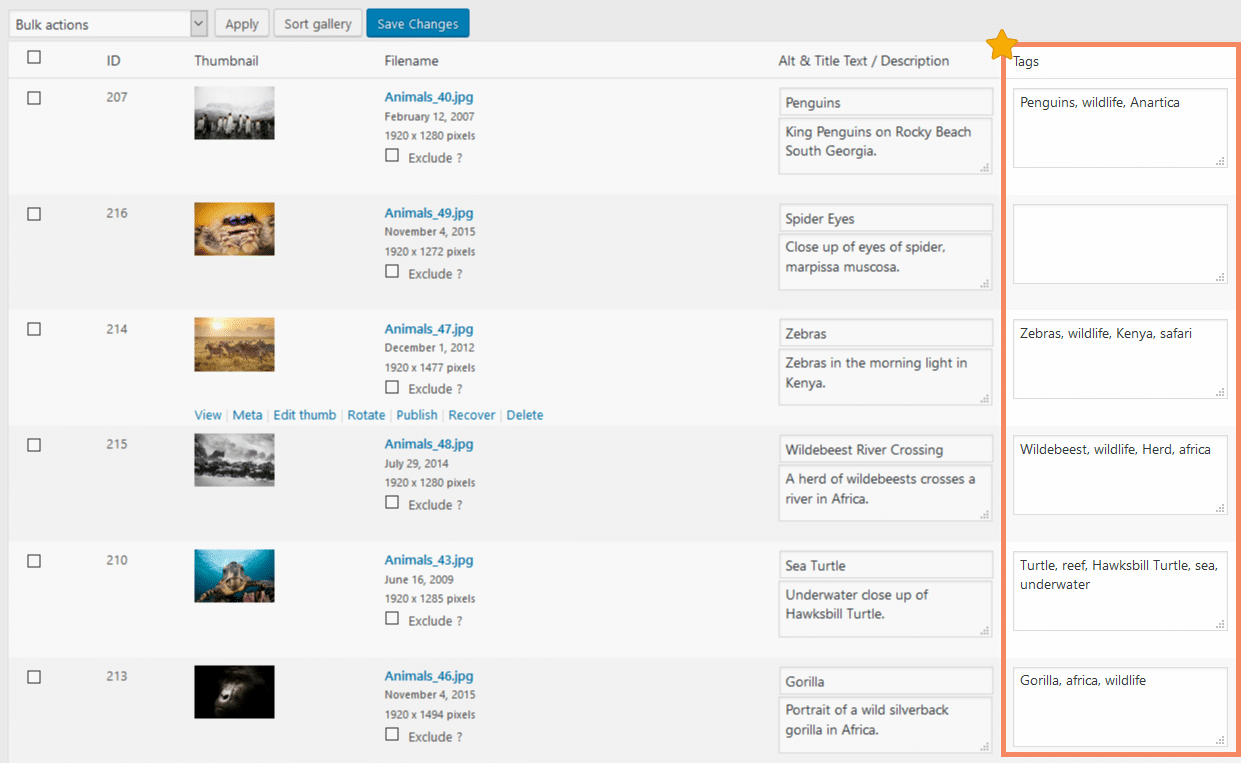This screenshot has height=763, width=1241.
Task: Click the tags box with Turtle, reef
Action: click(1120, 591)
